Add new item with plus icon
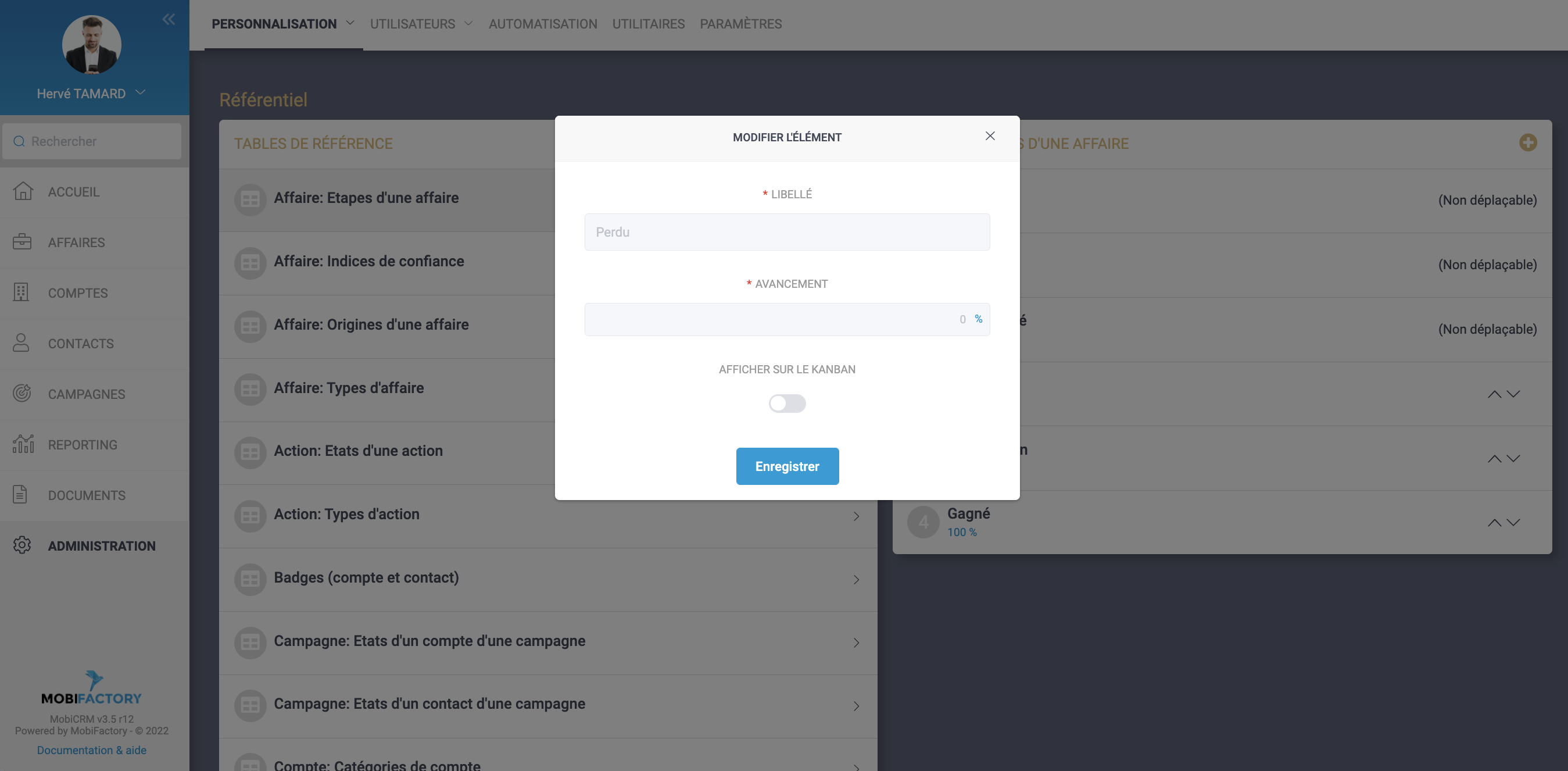 [x=1528, y=142]
